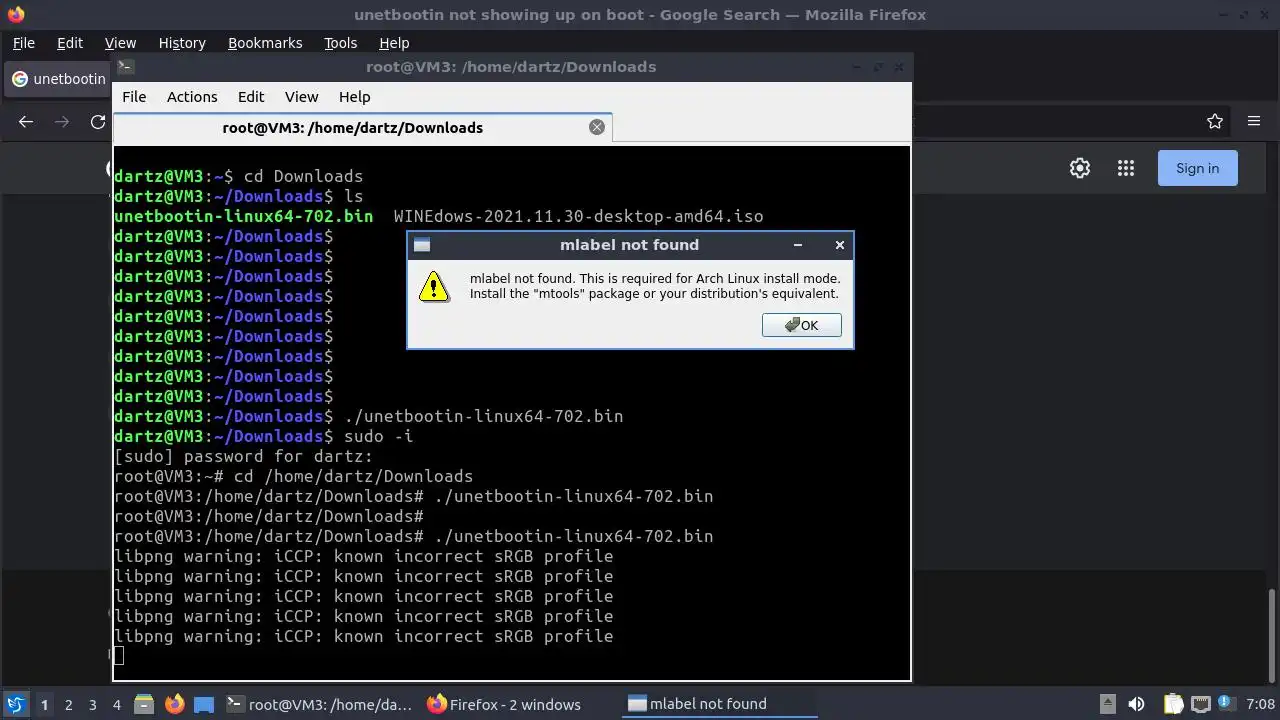Viewport: 1280px width, 720px height.
Task: Open Google settings gear
Action: click(x=1080, y=168)
